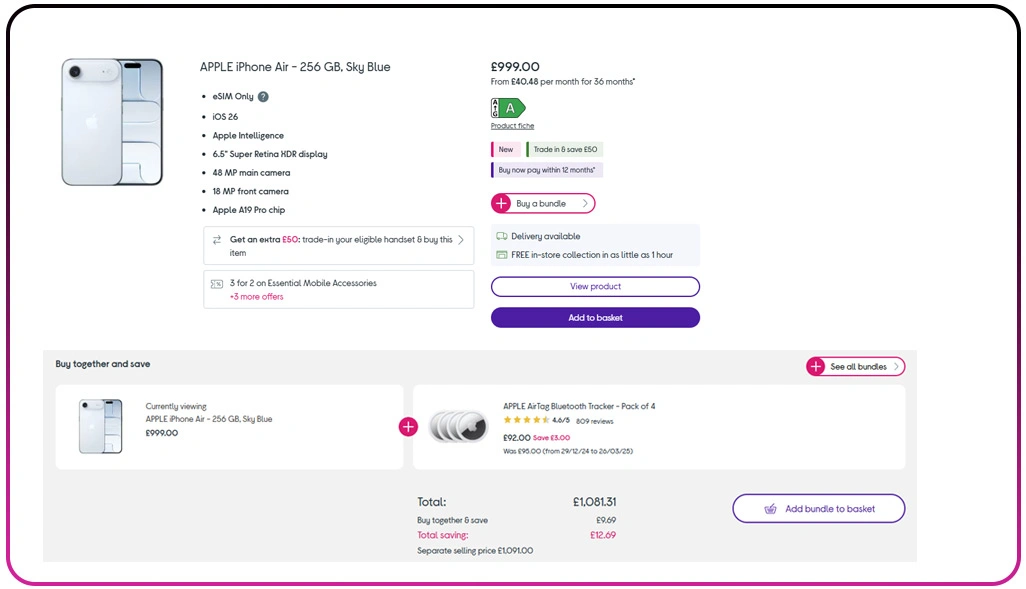1026x589 pixels.
Task: Click View product
Action: pos(594,286)
